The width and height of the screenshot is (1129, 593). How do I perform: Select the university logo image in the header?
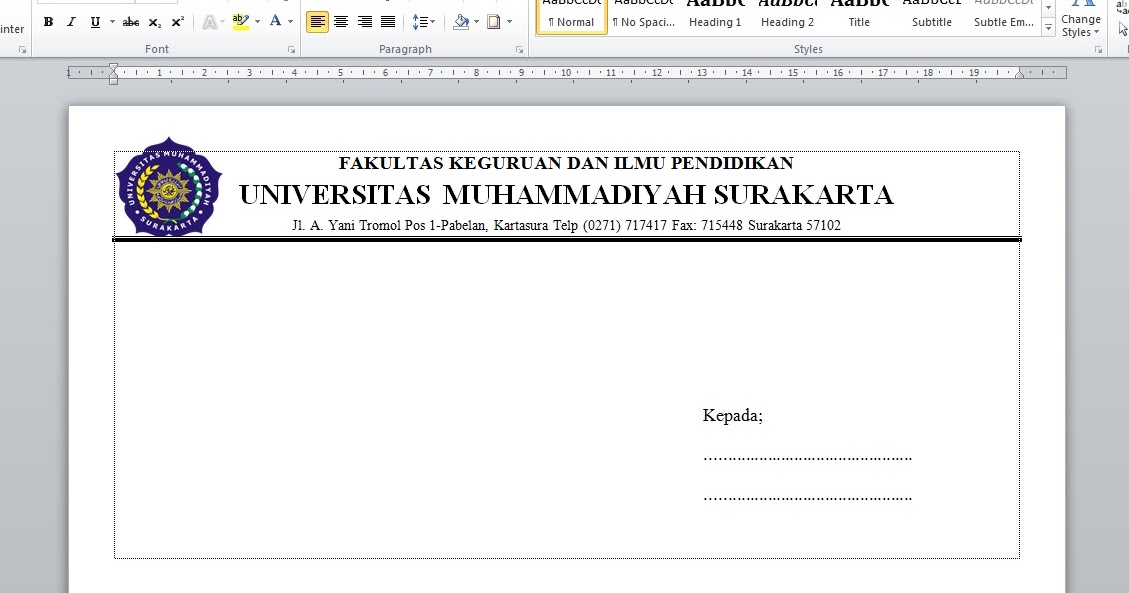pos(169,186)
